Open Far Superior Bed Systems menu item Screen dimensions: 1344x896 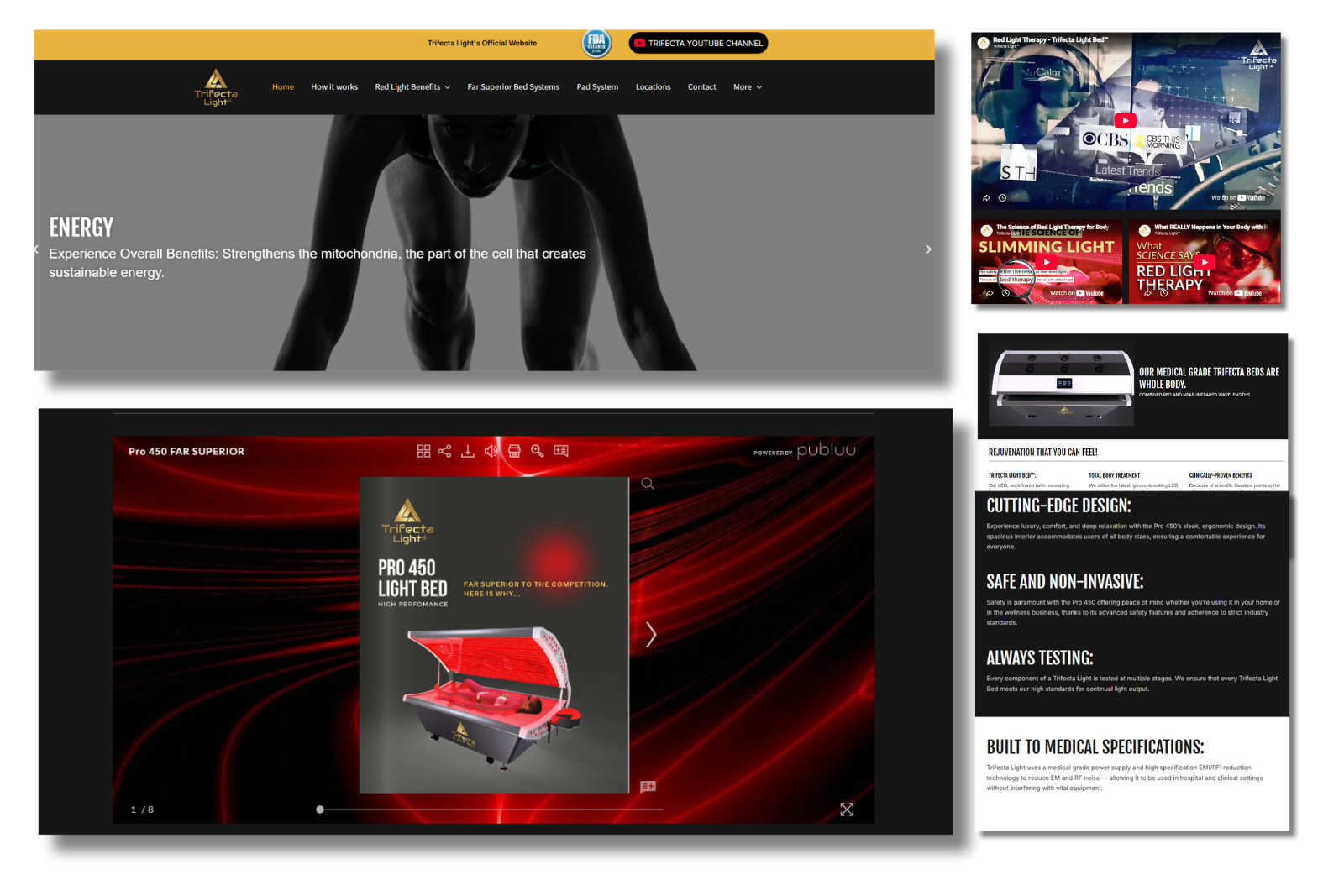(513, 87)
